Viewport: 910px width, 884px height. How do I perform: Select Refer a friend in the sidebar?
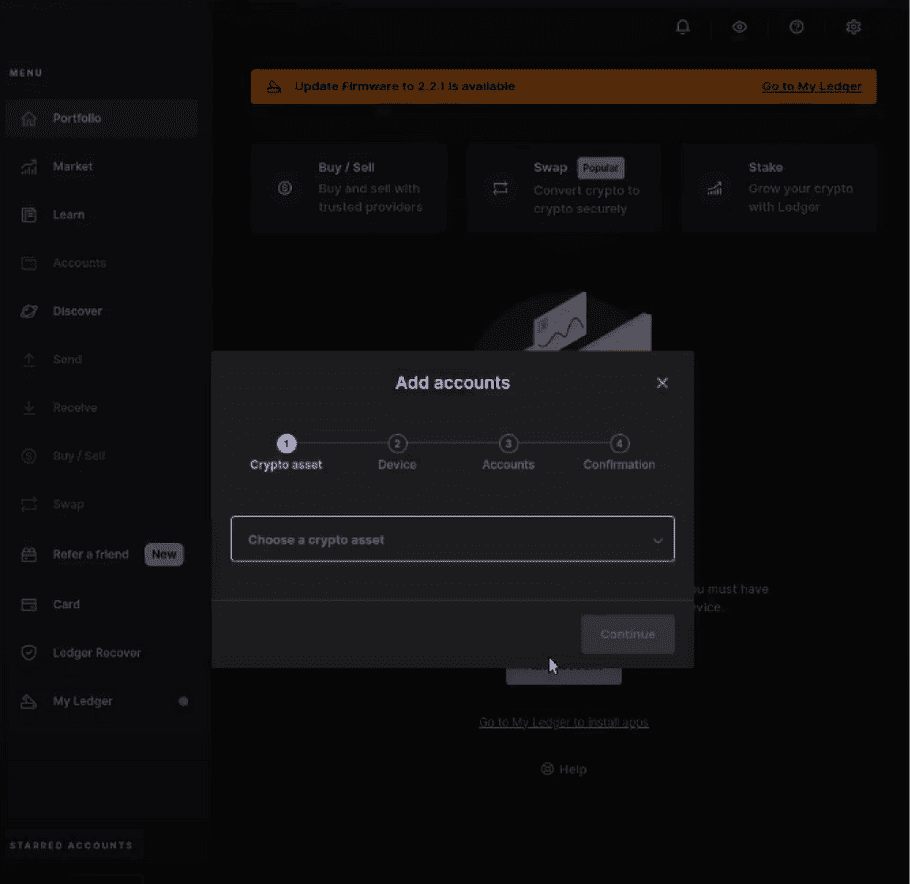coord(90,554)
